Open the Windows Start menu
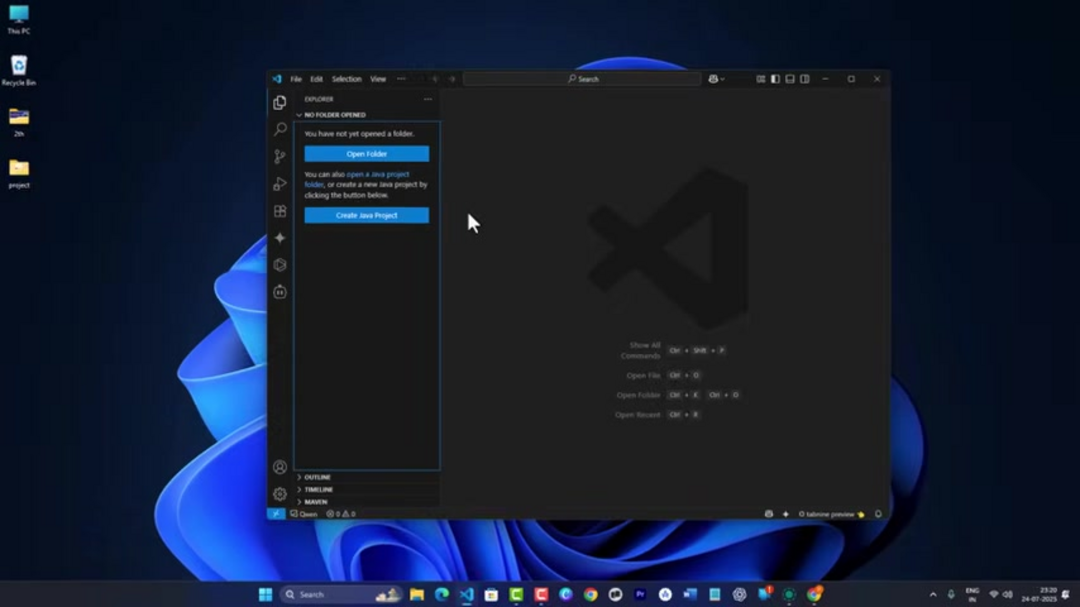 coord(265,594)
